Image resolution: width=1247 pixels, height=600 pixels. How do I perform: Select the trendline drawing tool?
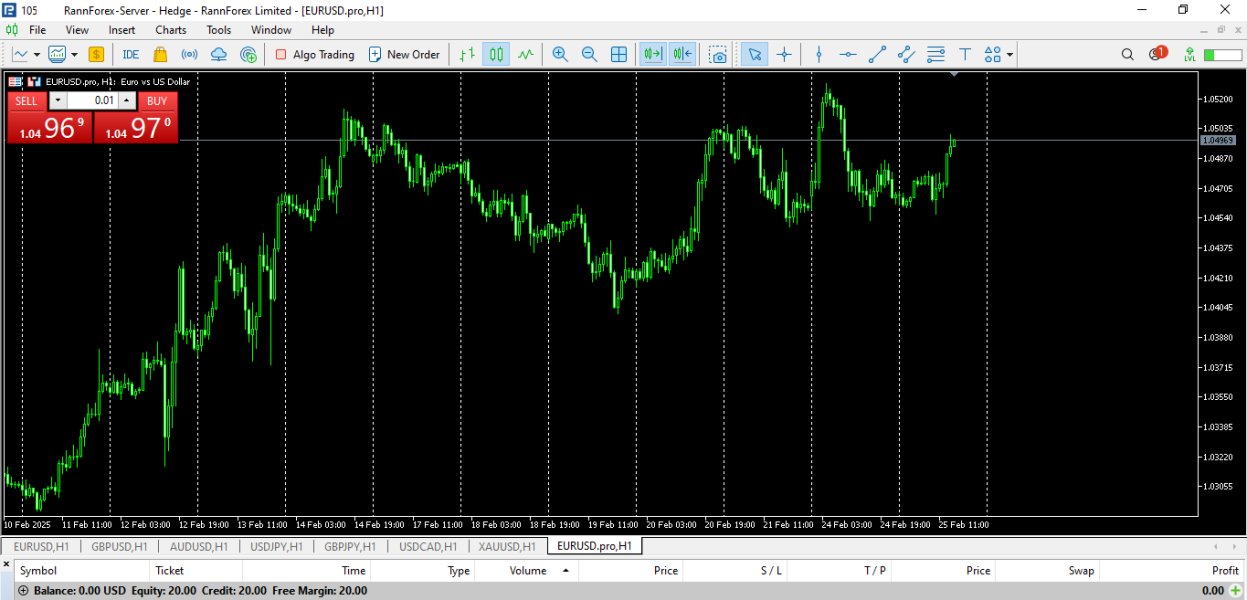(877, 55)
